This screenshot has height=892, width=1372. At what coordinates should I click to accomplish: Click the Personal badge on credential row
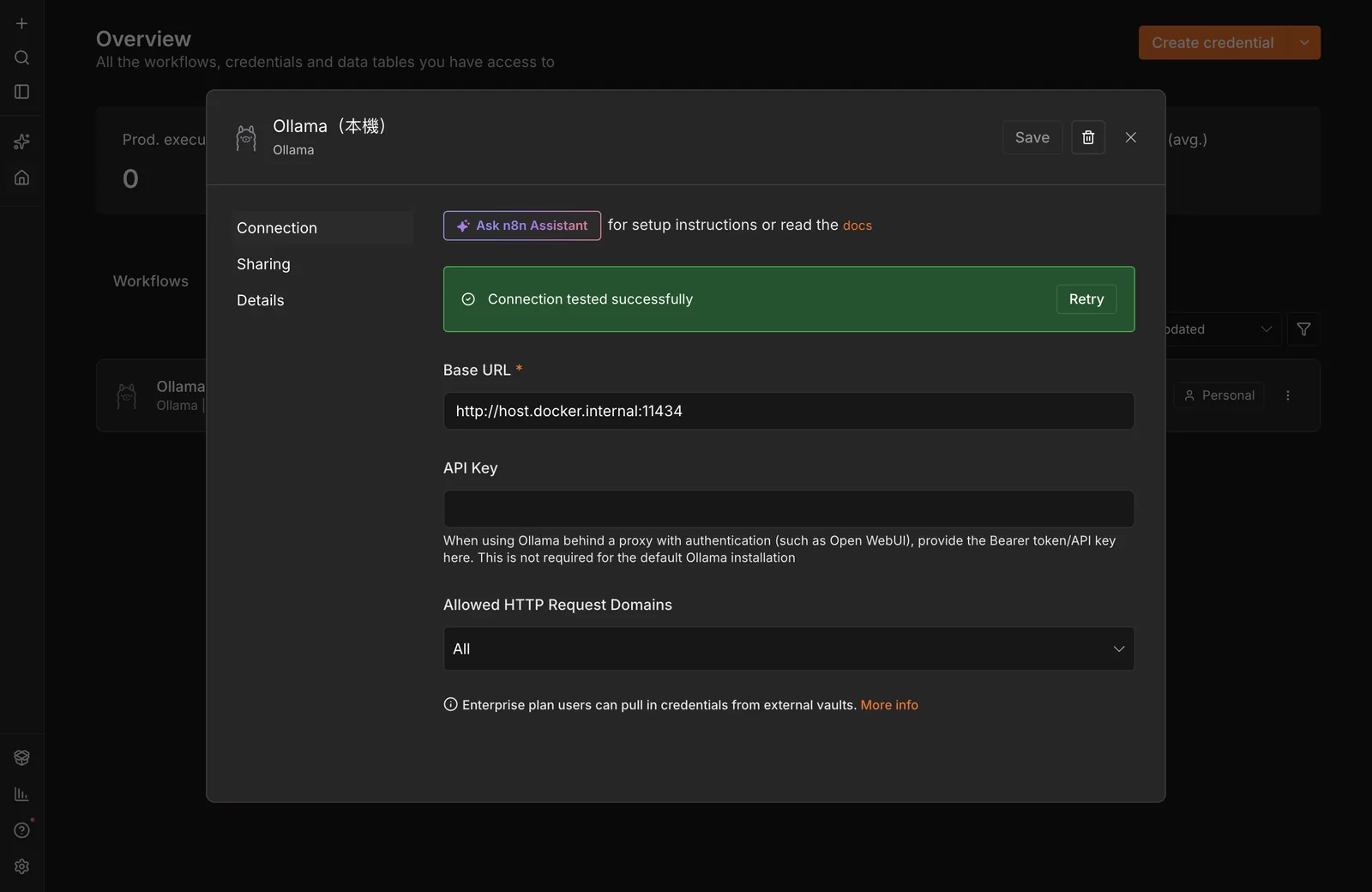click(x=1219, y=395)
